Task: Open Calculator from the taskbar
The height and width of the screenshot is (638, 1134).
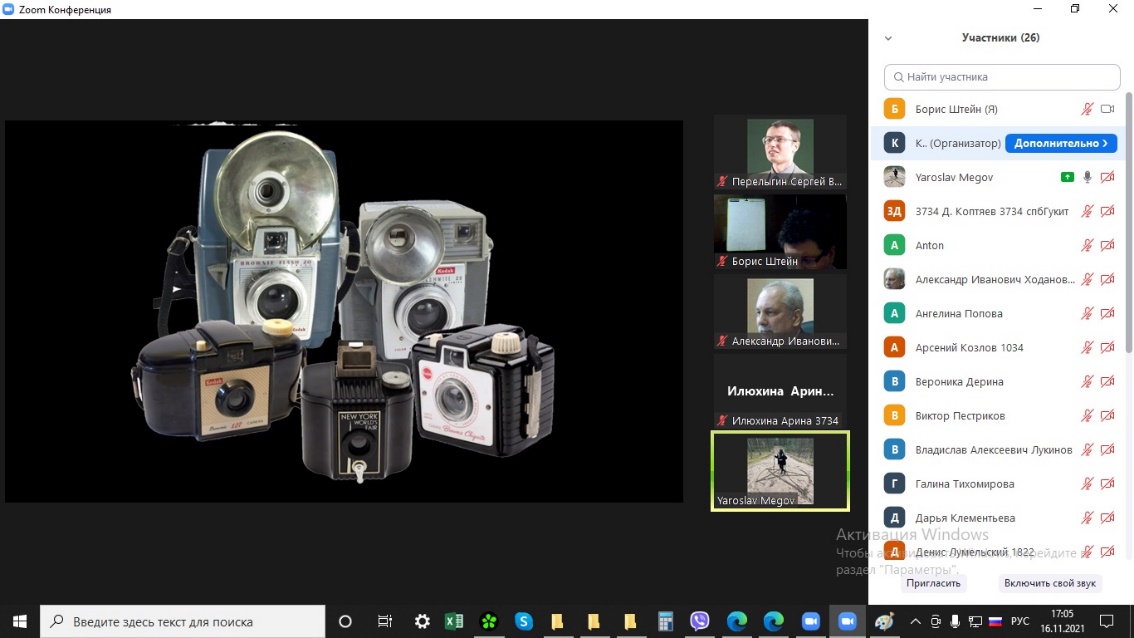Action: click(665, 621)
